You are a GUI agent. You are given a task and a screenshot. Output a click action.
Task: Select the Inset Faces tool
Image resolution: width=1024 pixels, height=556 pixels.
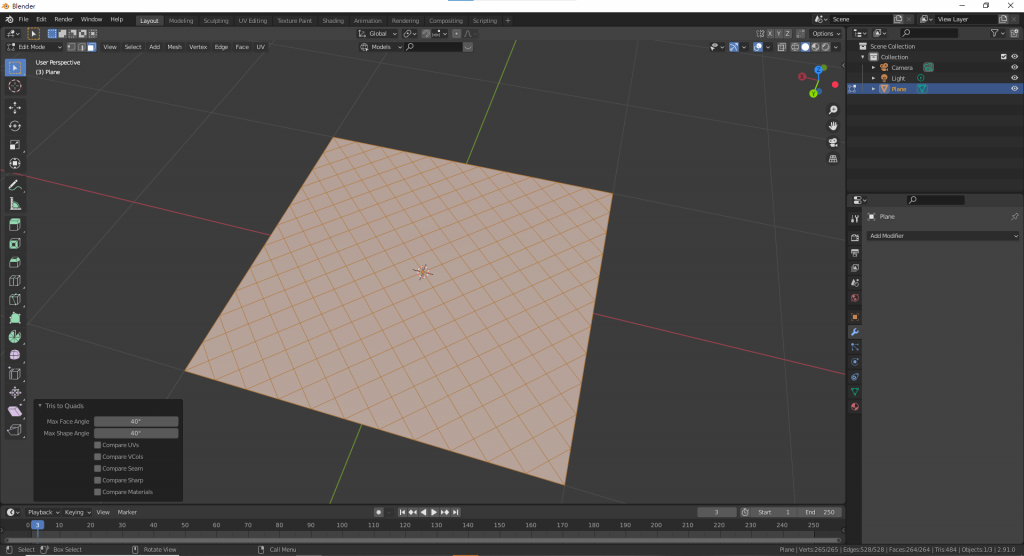click(15, 244)
